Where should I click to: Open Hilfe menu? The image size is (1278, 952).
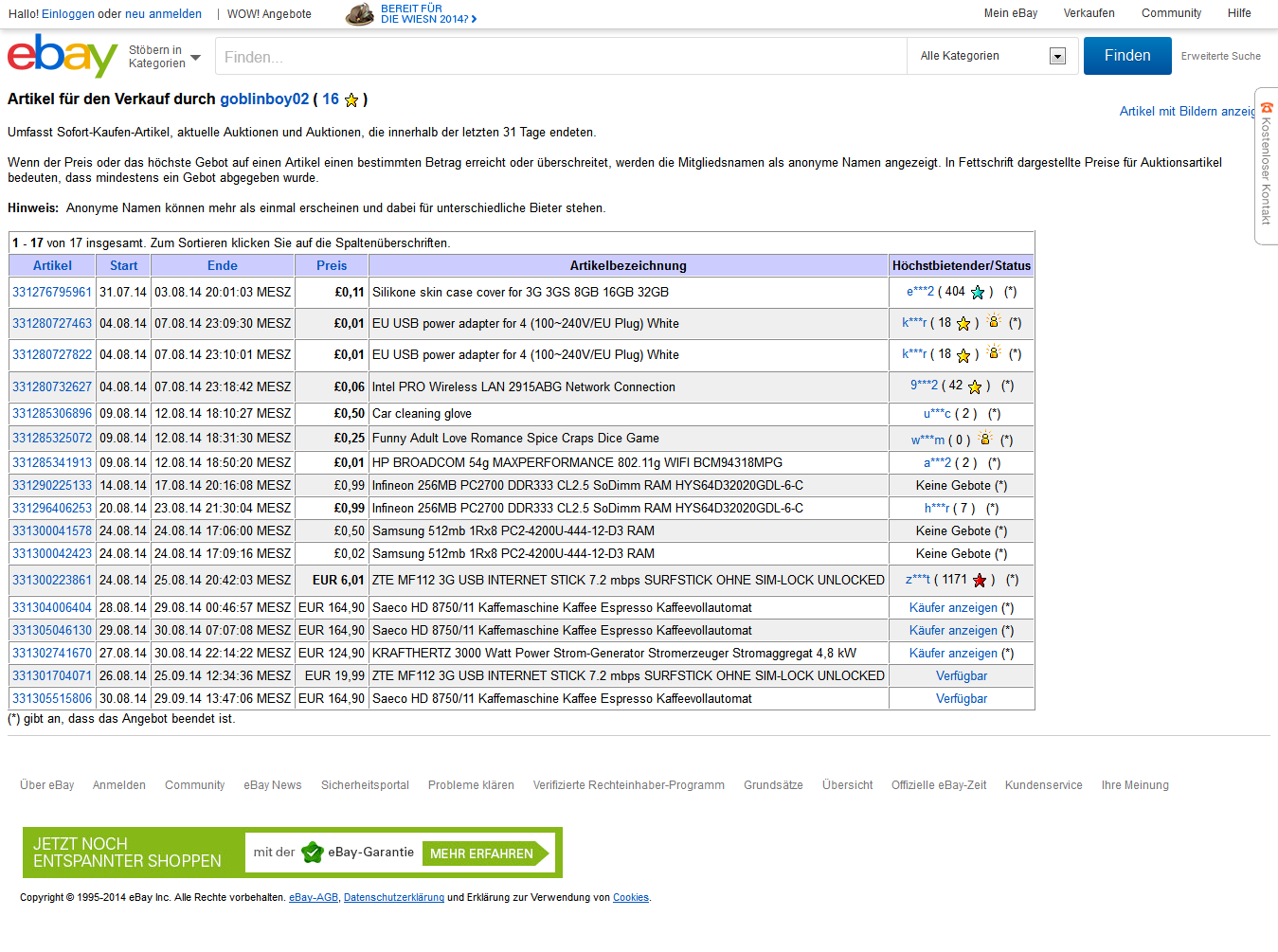click(x=1239, y=13)
